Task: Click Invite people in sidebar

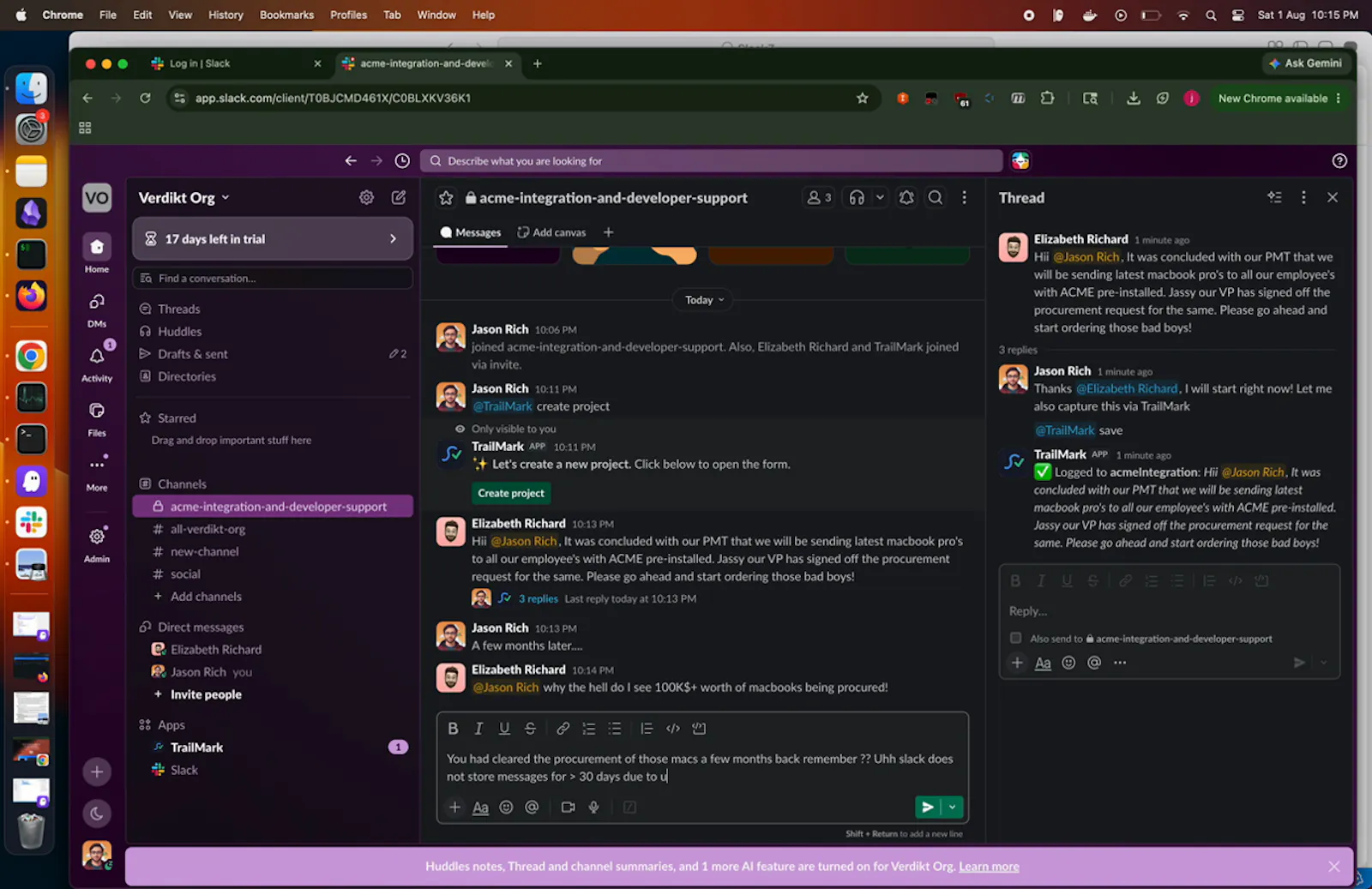Action: click(x=206, y=694)
